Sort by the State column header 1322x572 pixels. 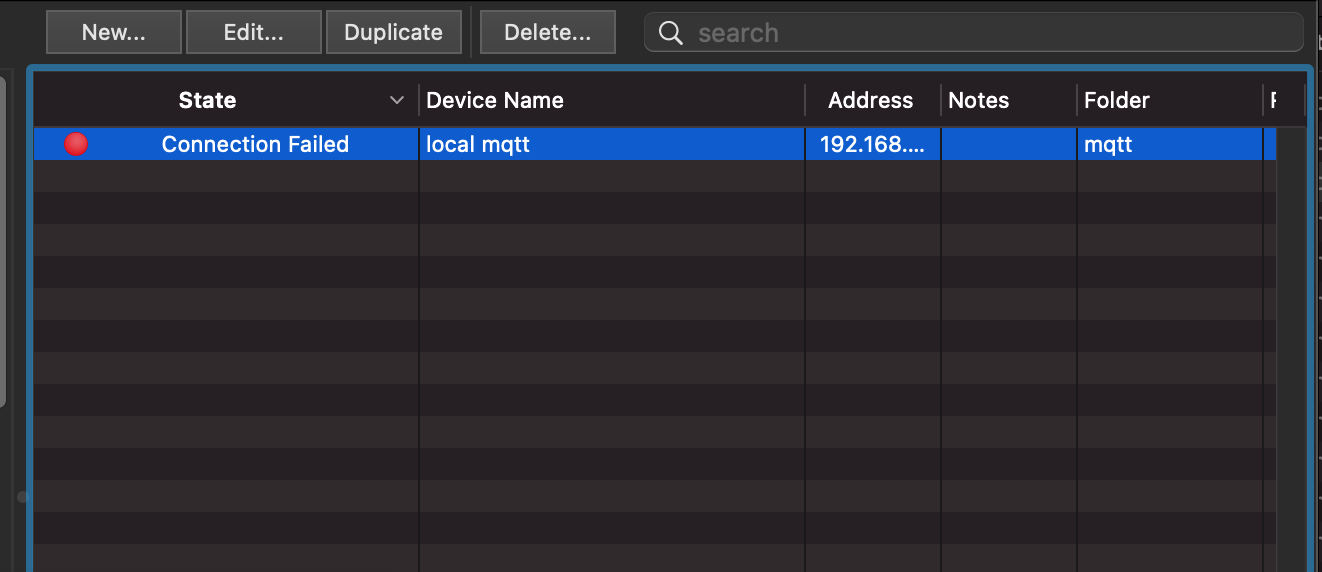(x=208, y=100)
